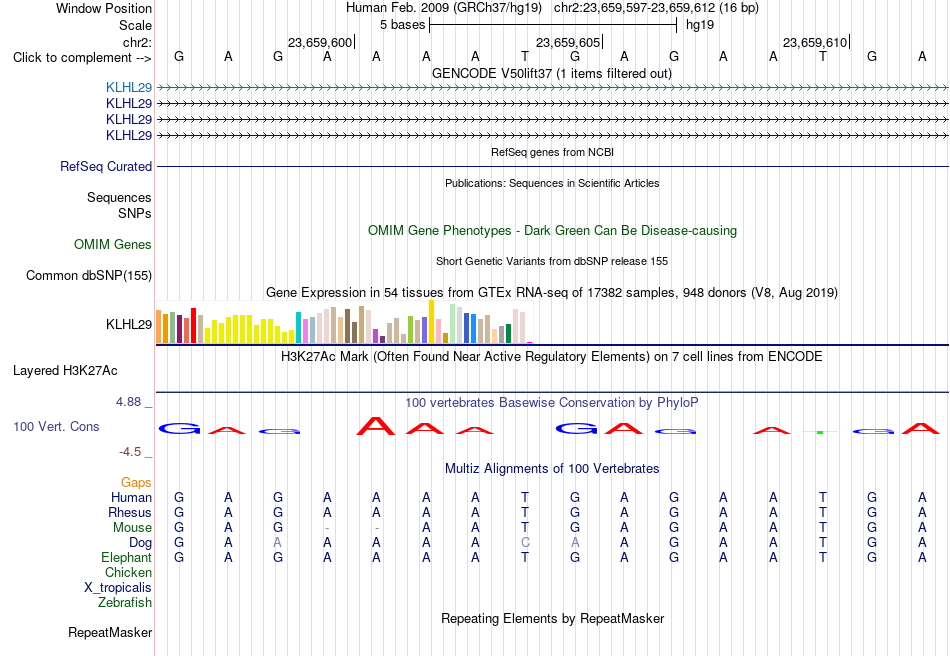
Task: Click the 4.88 upper axis value
Action: point(128,402)
